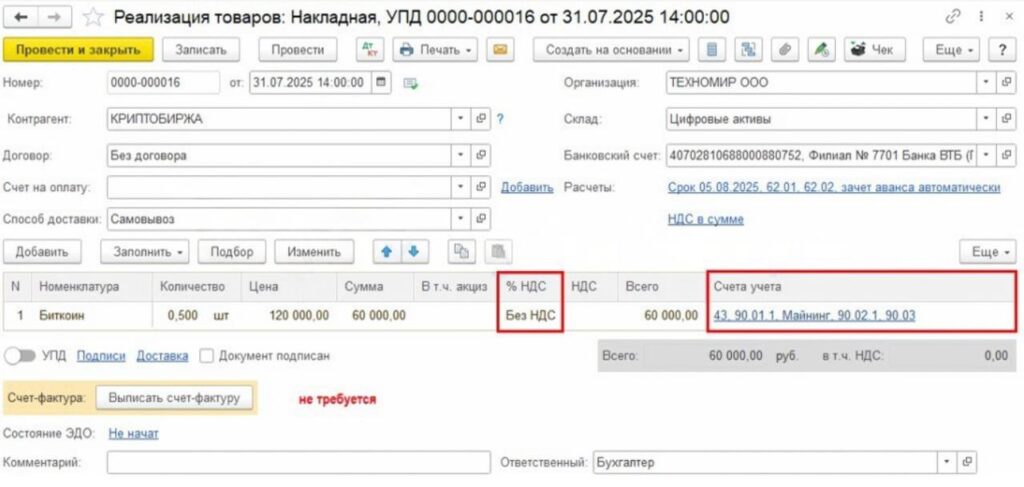This screenshot has height=487, width=1024.
Task: Move row up with blue up arrow
Action: 387,252
